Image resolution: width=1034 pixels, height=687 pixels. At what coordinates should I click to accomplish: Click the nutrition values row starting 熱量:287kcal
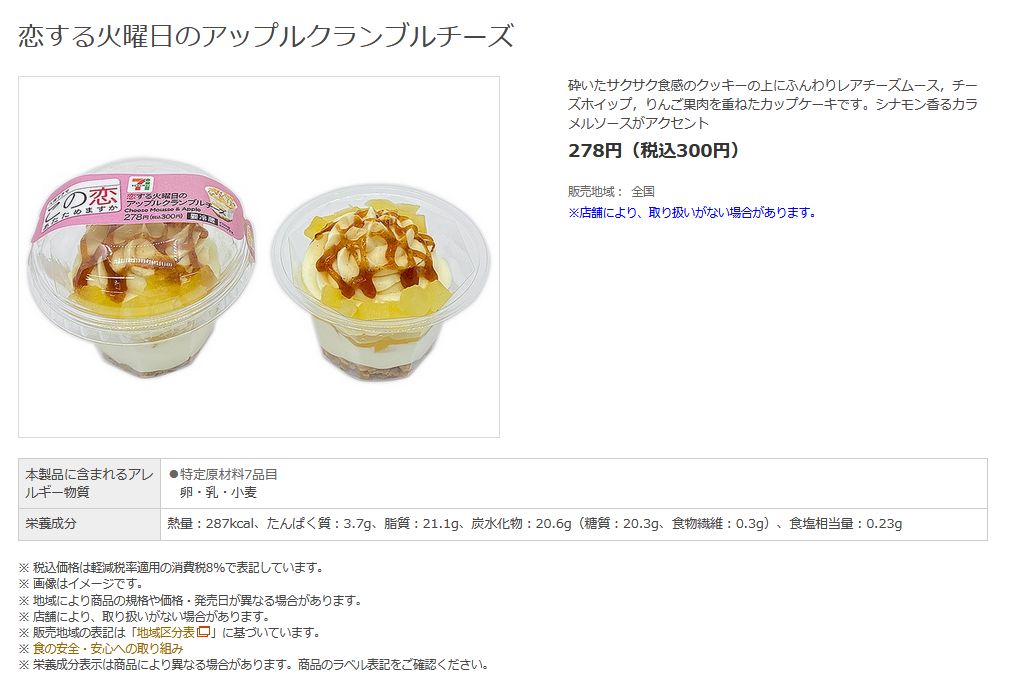[535, 524]
